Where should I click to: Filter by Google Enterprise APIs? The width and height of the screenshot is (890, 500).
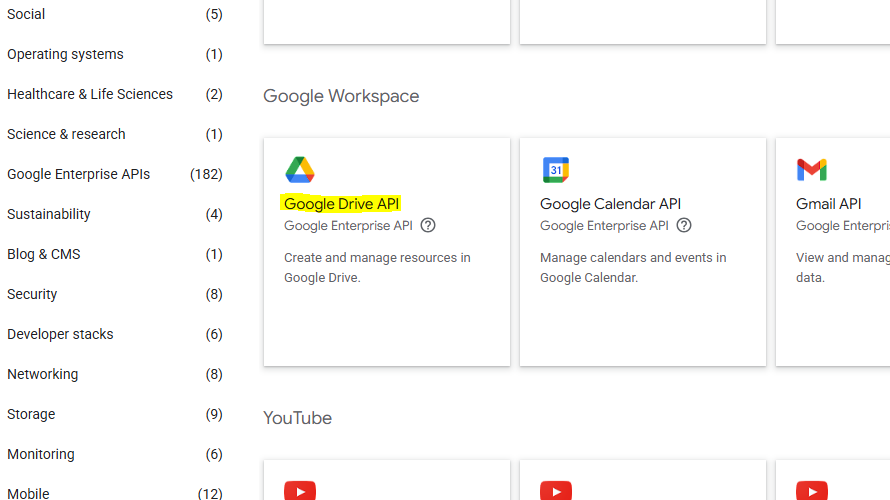pyautogui.click(x=78, y=174)
